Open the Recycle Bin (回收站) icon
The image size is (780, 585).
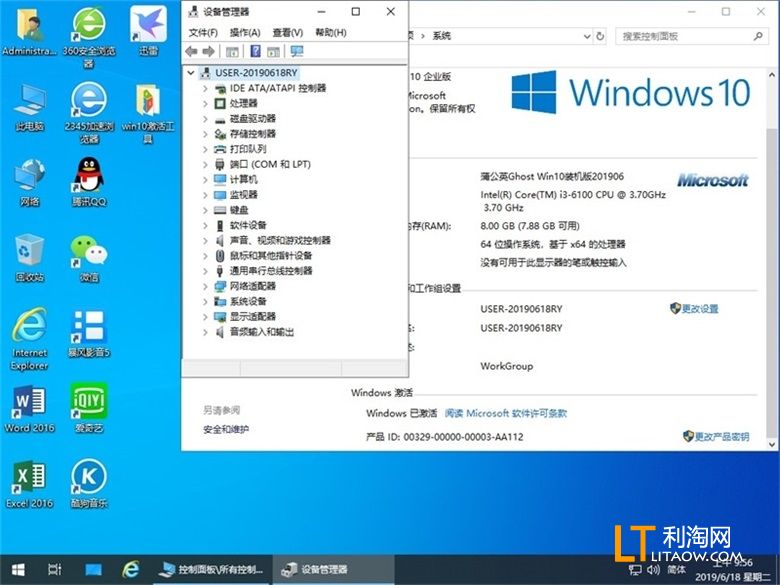click(30, 258)
